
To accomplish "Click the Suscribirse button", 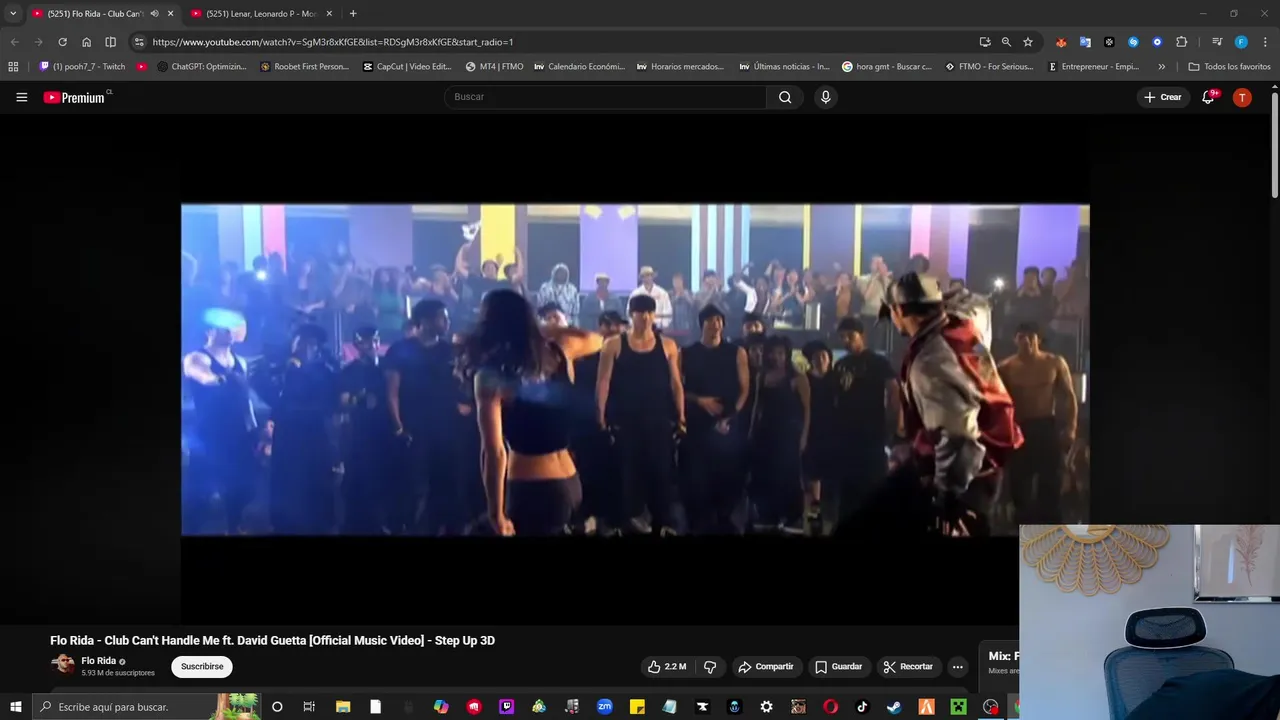I will coord(202,667).
